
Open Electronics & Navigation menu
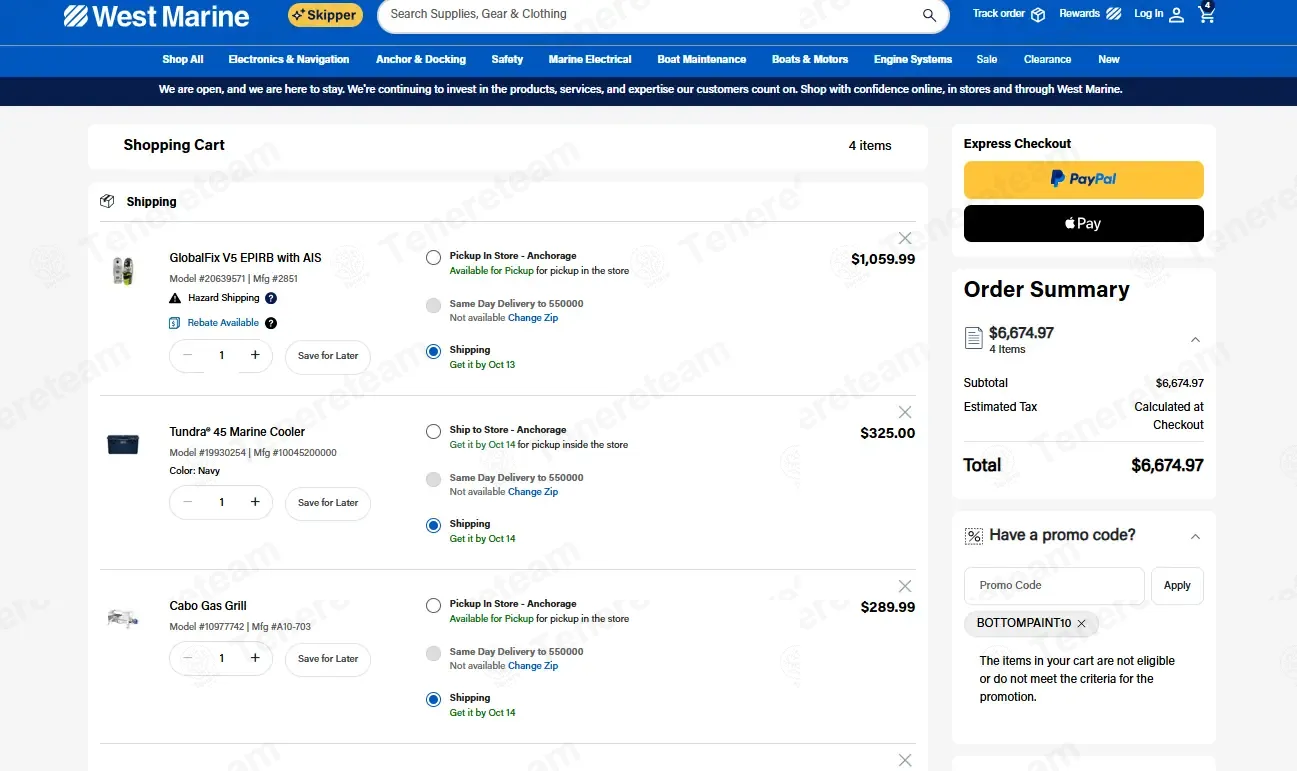[x=289, y=60]
